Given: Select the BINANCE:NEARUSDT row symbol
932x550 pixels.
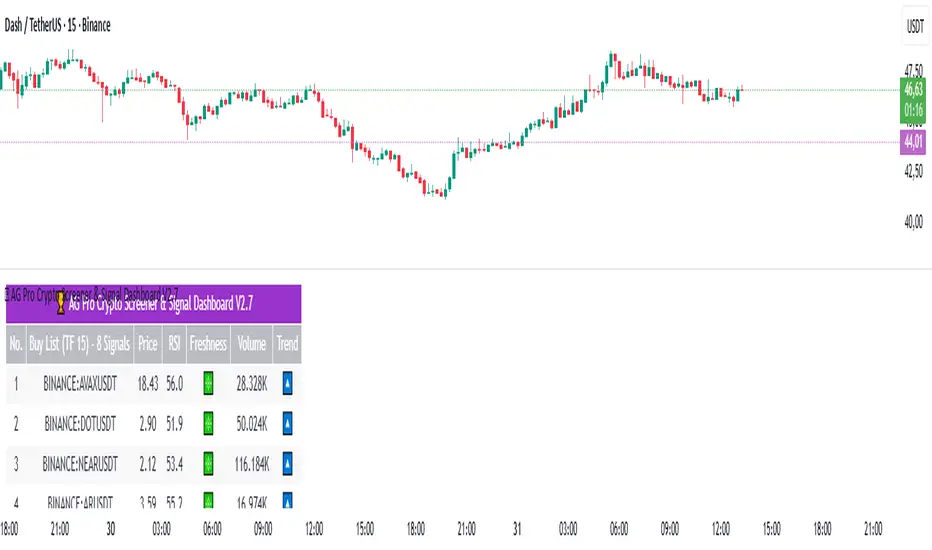Looking at the screenshot, I should (x=80, y=464).
